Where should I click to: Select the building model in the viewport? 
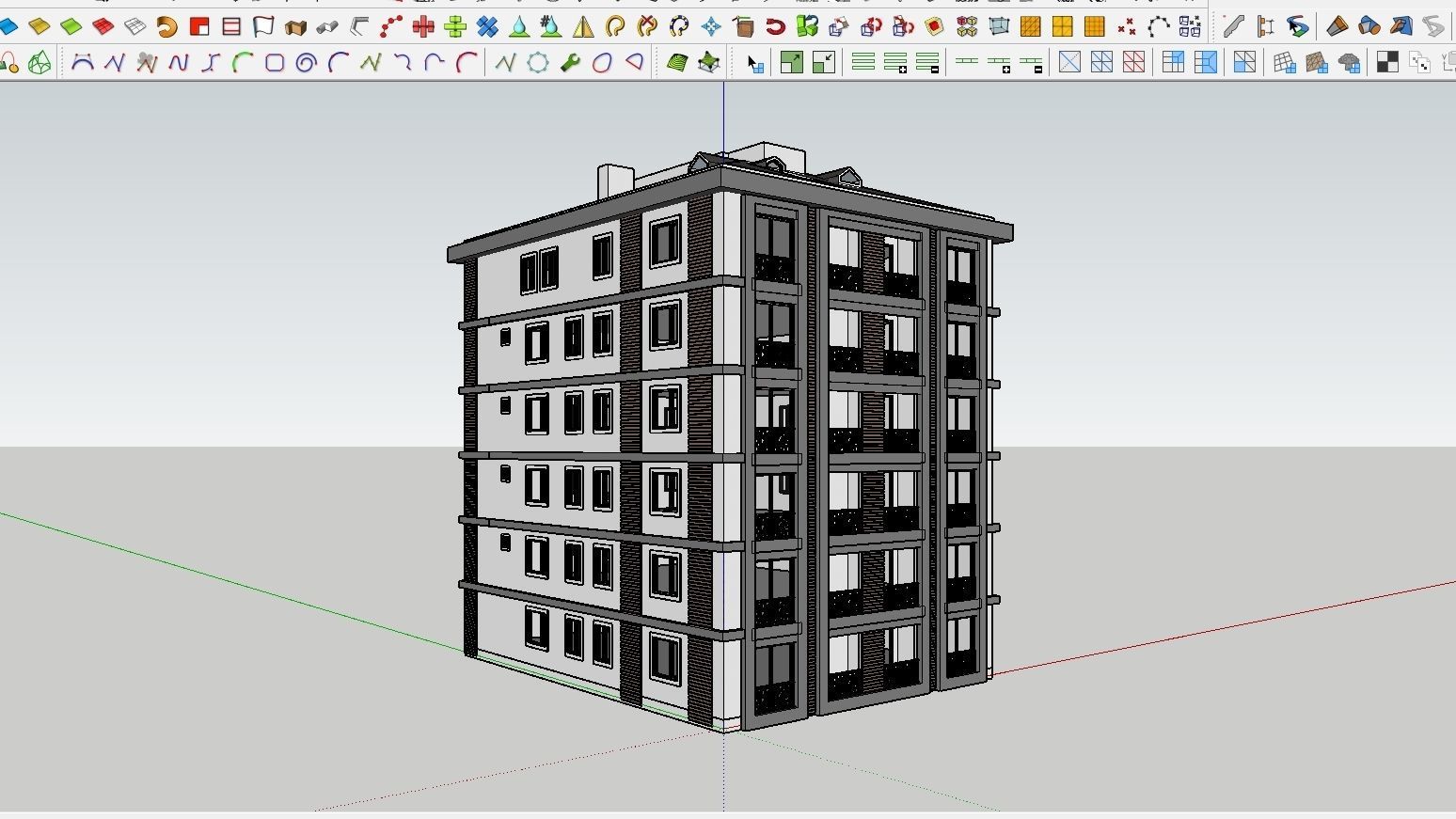coord(729,437)
